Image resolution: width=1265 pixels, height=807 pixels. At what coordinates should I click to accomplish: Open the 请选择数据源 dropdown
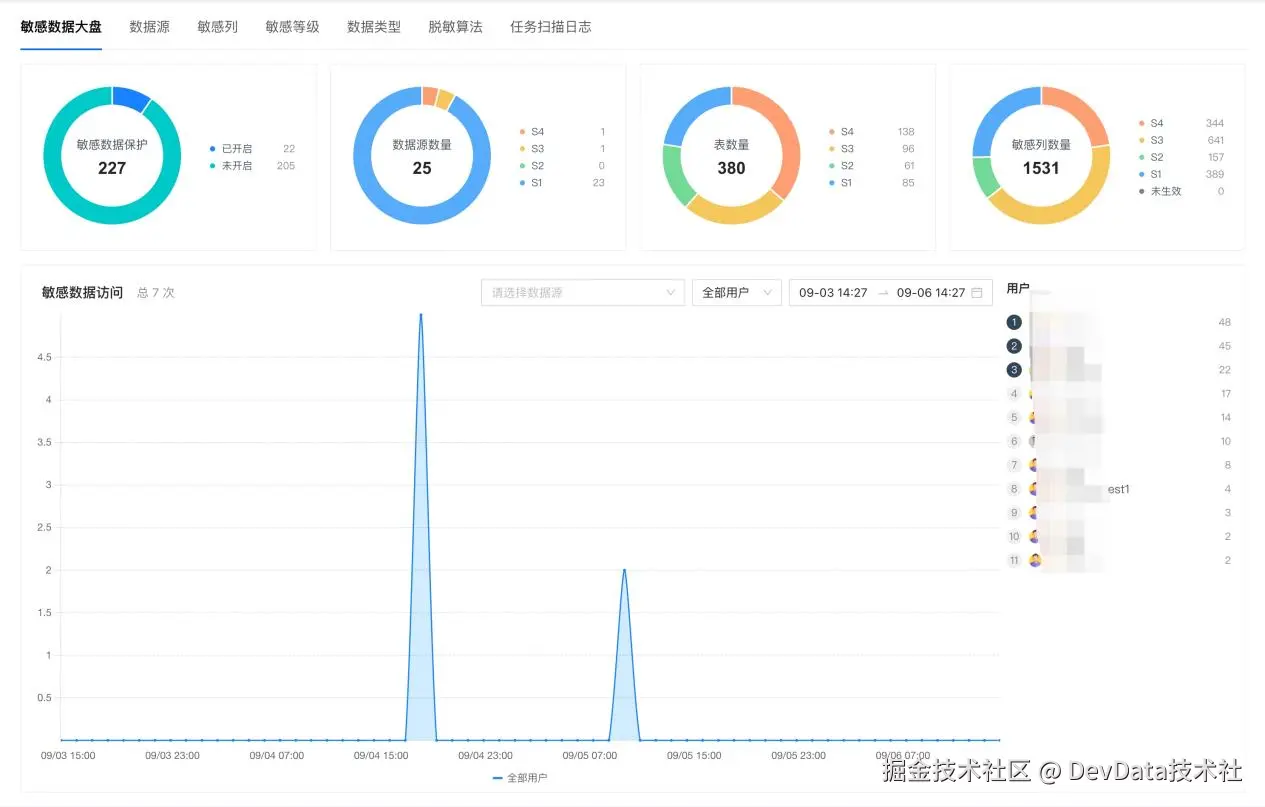[583, 292]
